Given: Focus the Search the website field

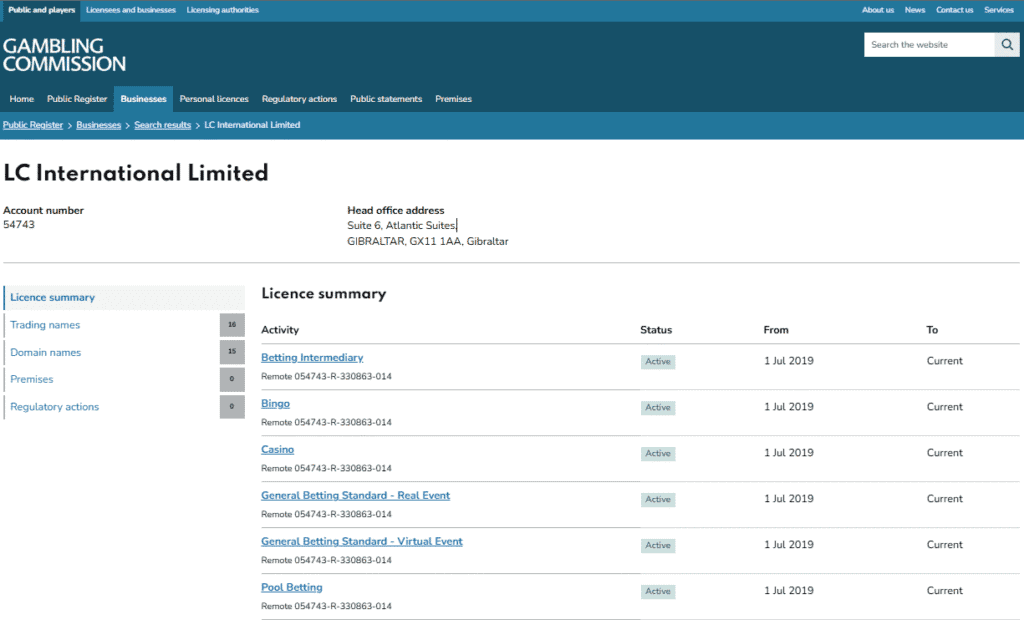Looking at the screenshot, I should tap(929, 44).
